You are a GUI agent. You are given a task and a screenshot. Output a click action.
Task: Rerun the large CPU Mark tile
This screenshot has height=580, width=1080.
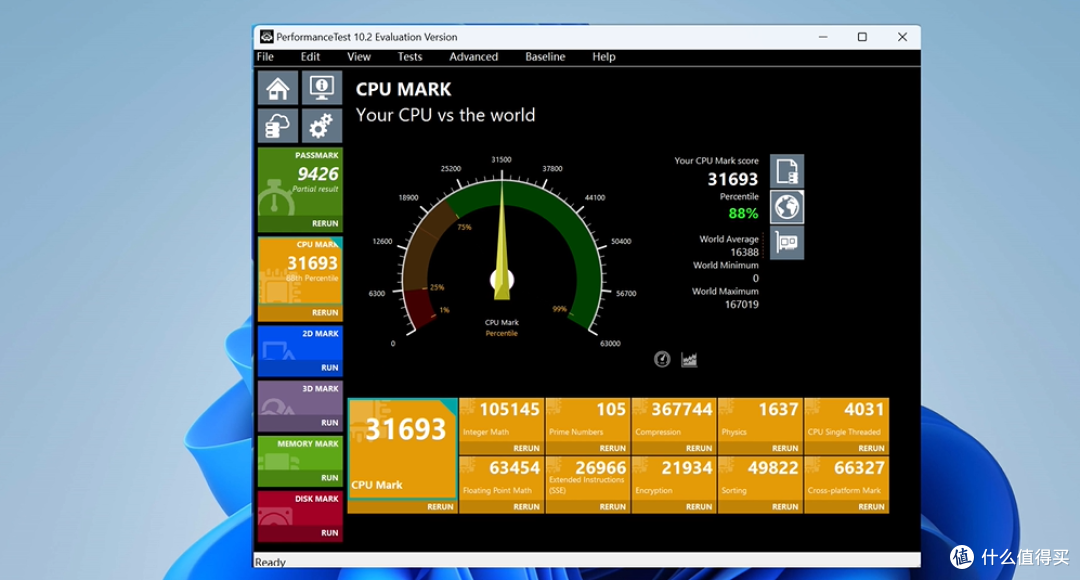click(440, 506)
